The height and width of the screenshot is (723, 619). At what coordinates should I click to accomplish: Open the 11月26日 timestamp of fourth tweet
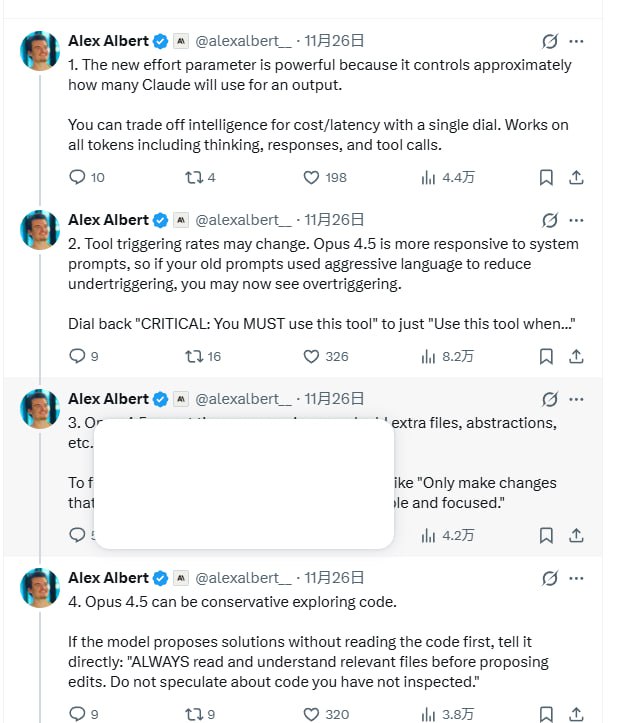click(334, 578)
